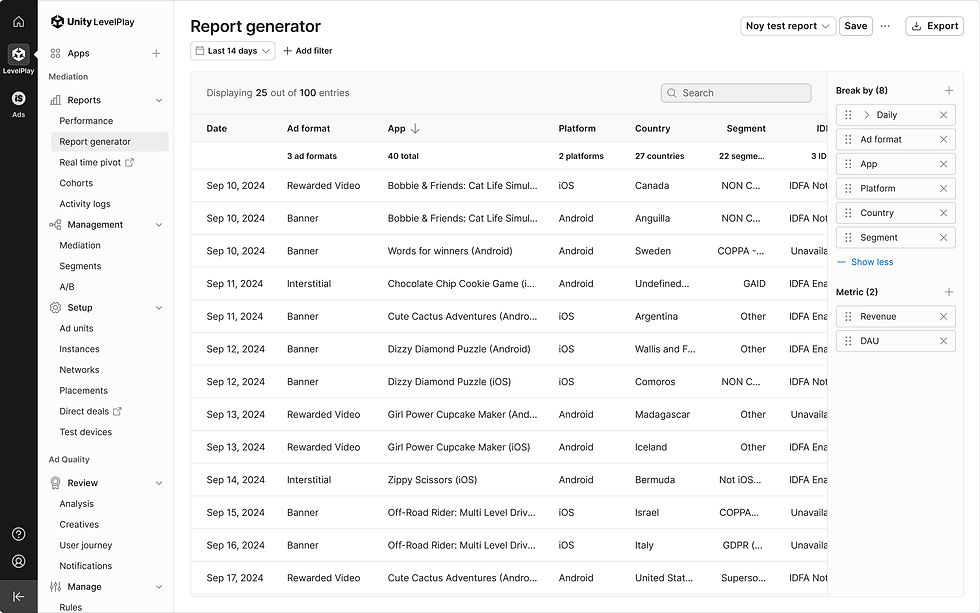980x613 pixels.
Task: Select the Words for winners (Android) cell
Action: [x=450, y=251]
